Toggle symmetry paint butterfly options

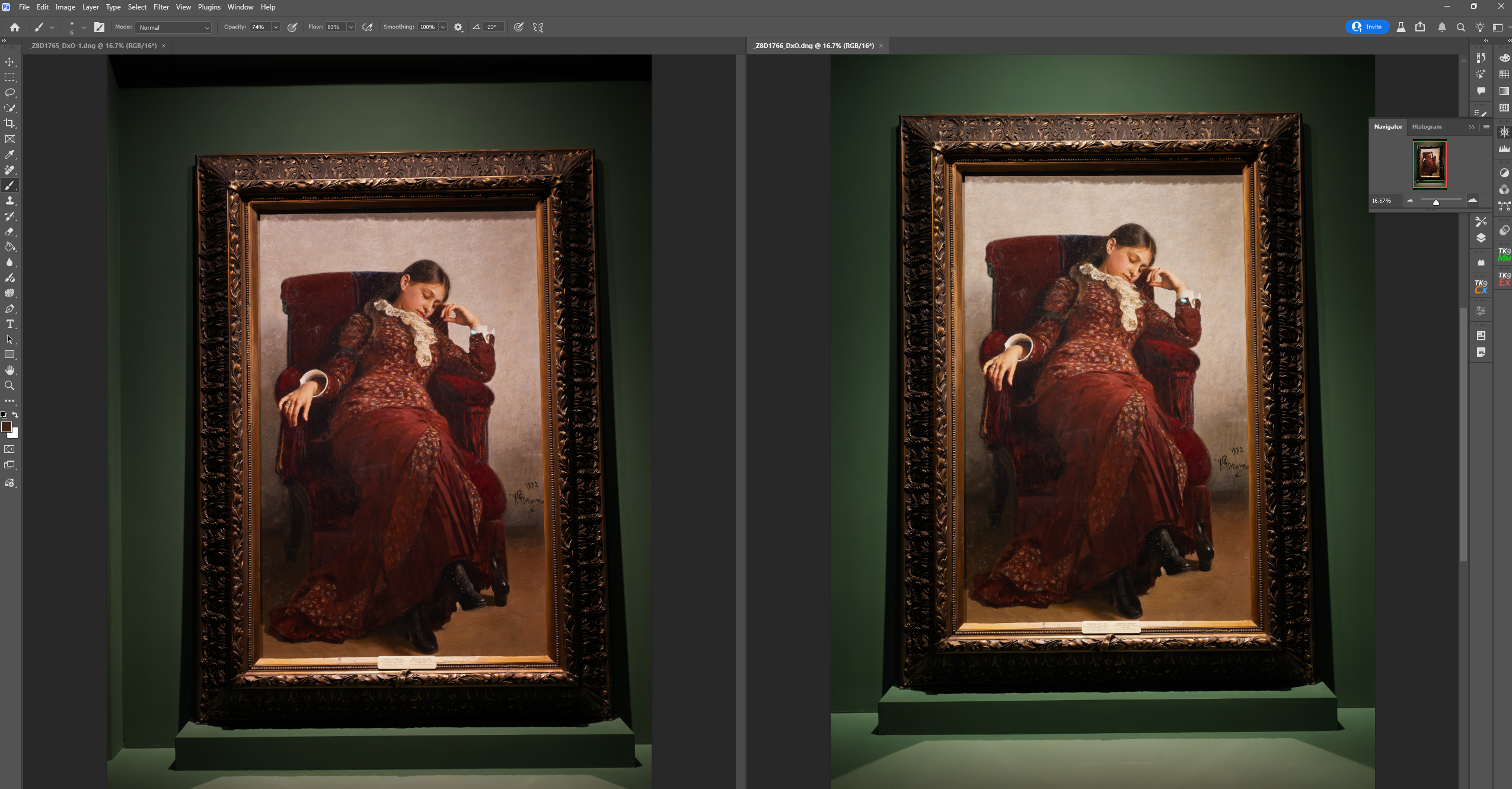click(538, 27)
